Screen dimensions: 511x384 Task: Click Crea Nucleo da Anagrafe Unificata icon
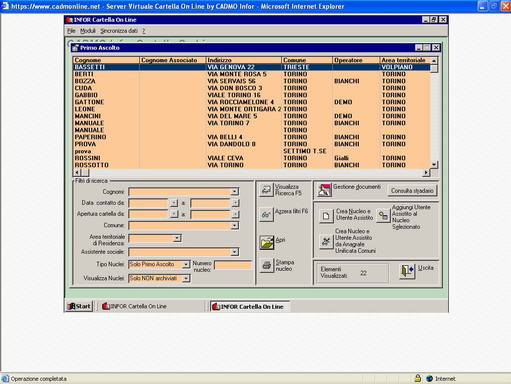(x=326, y=241)
